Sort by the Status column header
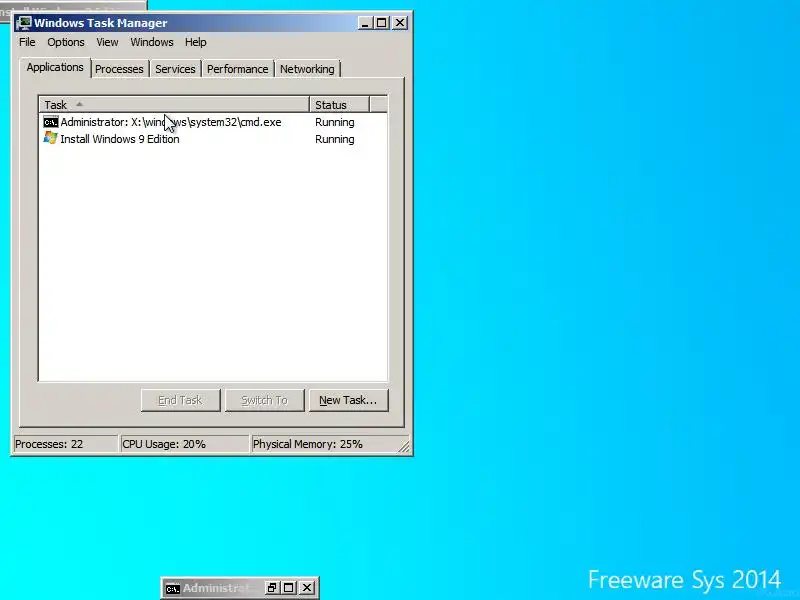This screenshot has height=600, width=800. (339, 105)
